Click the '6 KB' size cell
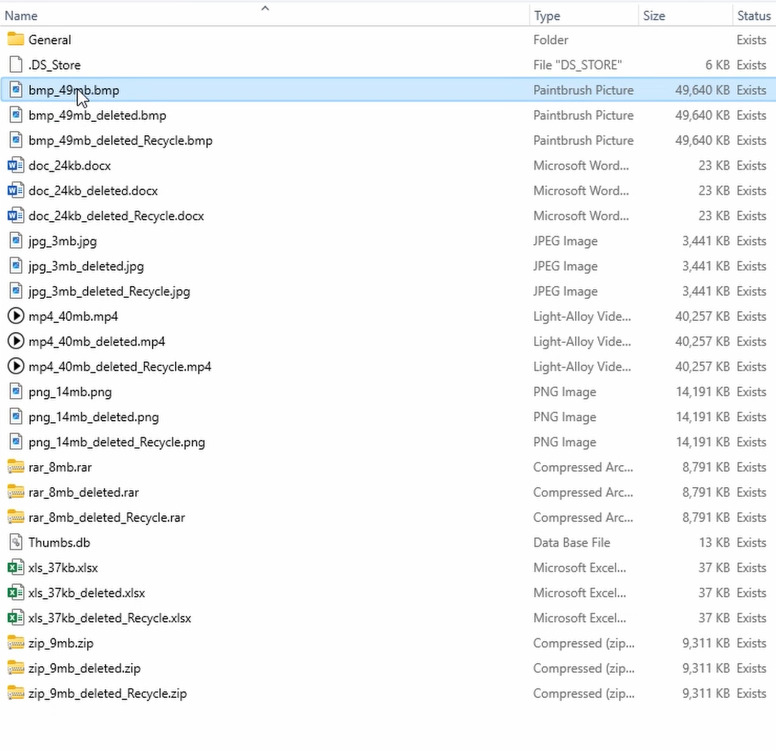The image size is (776, 751). [718, 65]
